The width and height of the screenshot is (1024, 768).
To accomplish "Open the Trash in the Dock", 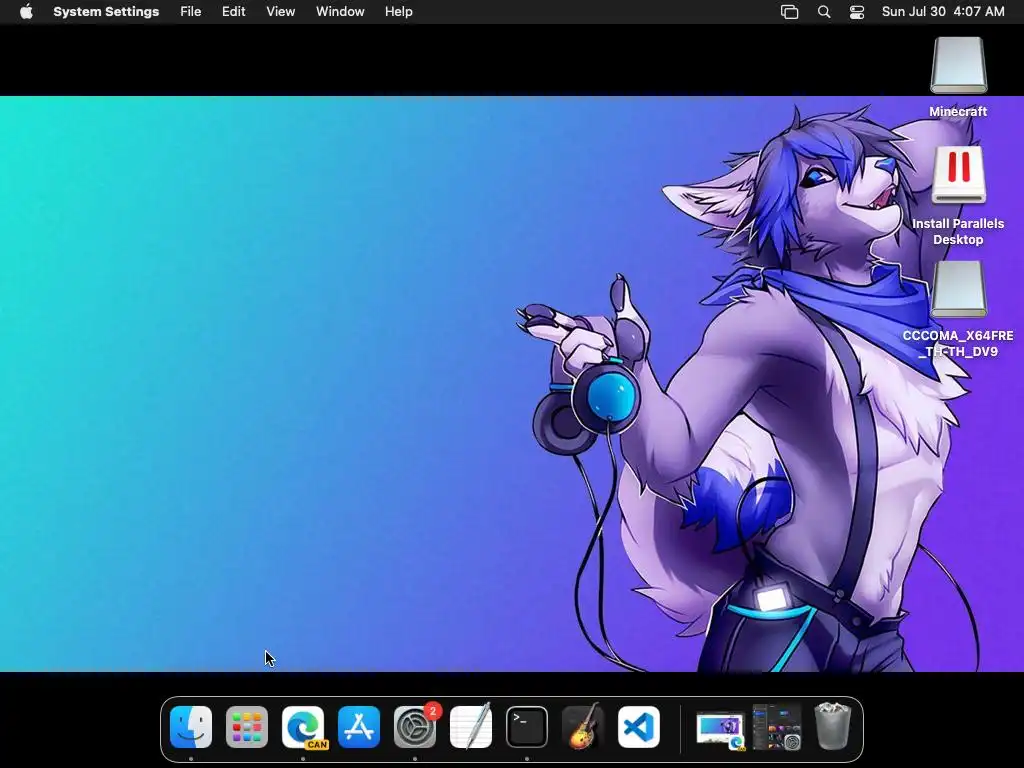I will [x=833, y=726].
